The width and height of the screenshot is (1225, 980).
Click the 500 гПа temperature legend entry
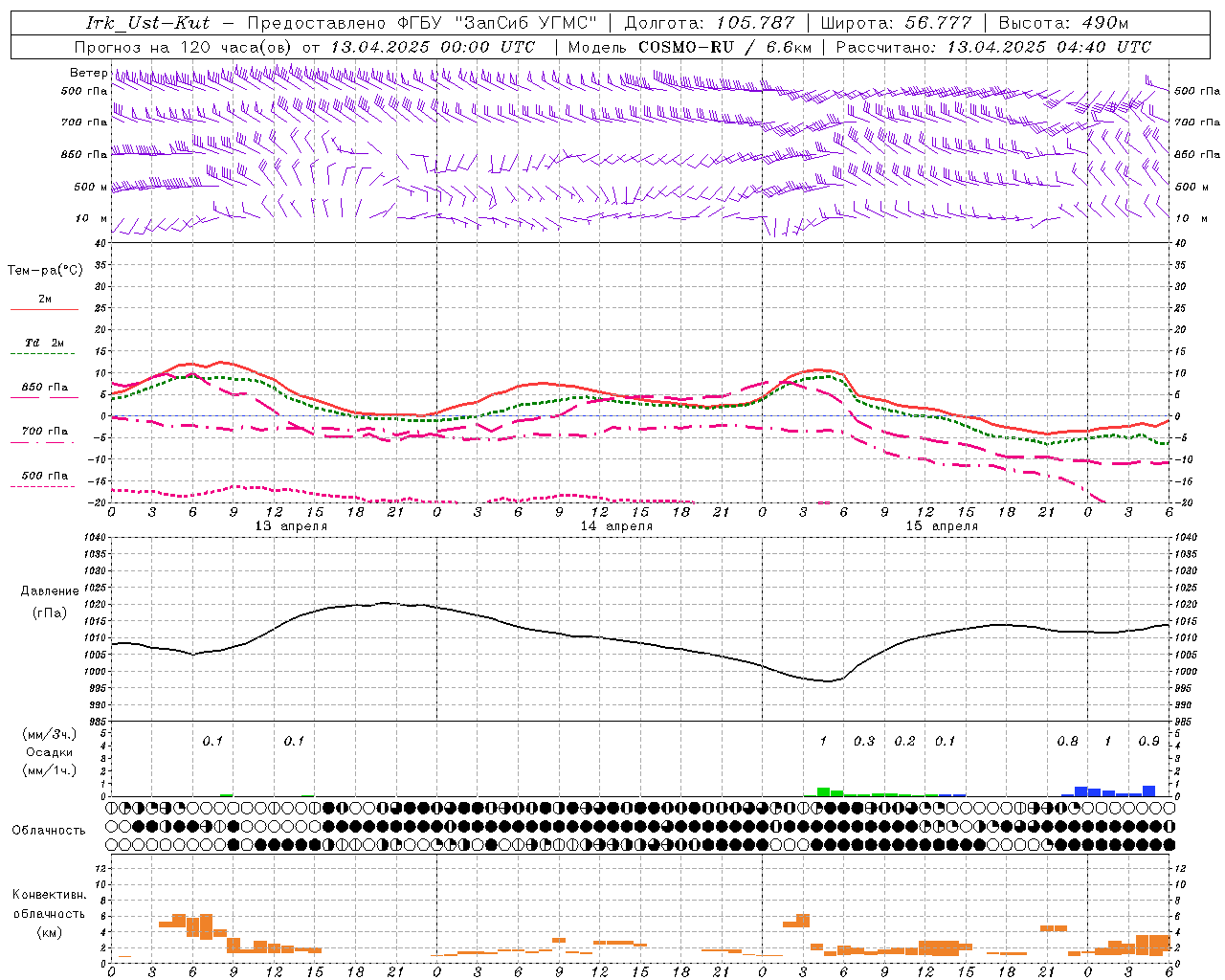pos(45,476)
